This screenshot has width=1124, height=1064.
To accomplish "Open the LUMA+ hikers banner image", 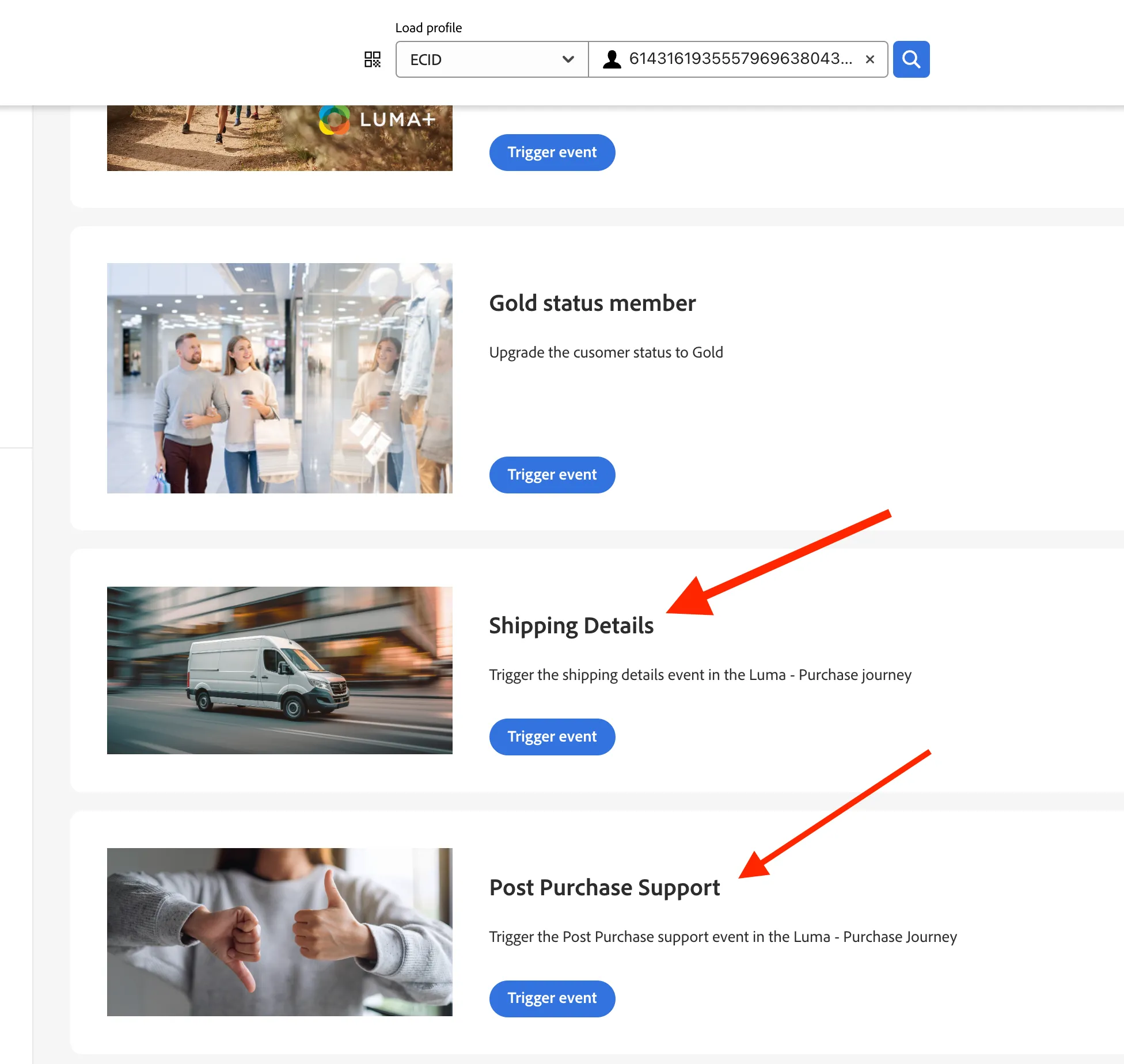I will 280,138.
